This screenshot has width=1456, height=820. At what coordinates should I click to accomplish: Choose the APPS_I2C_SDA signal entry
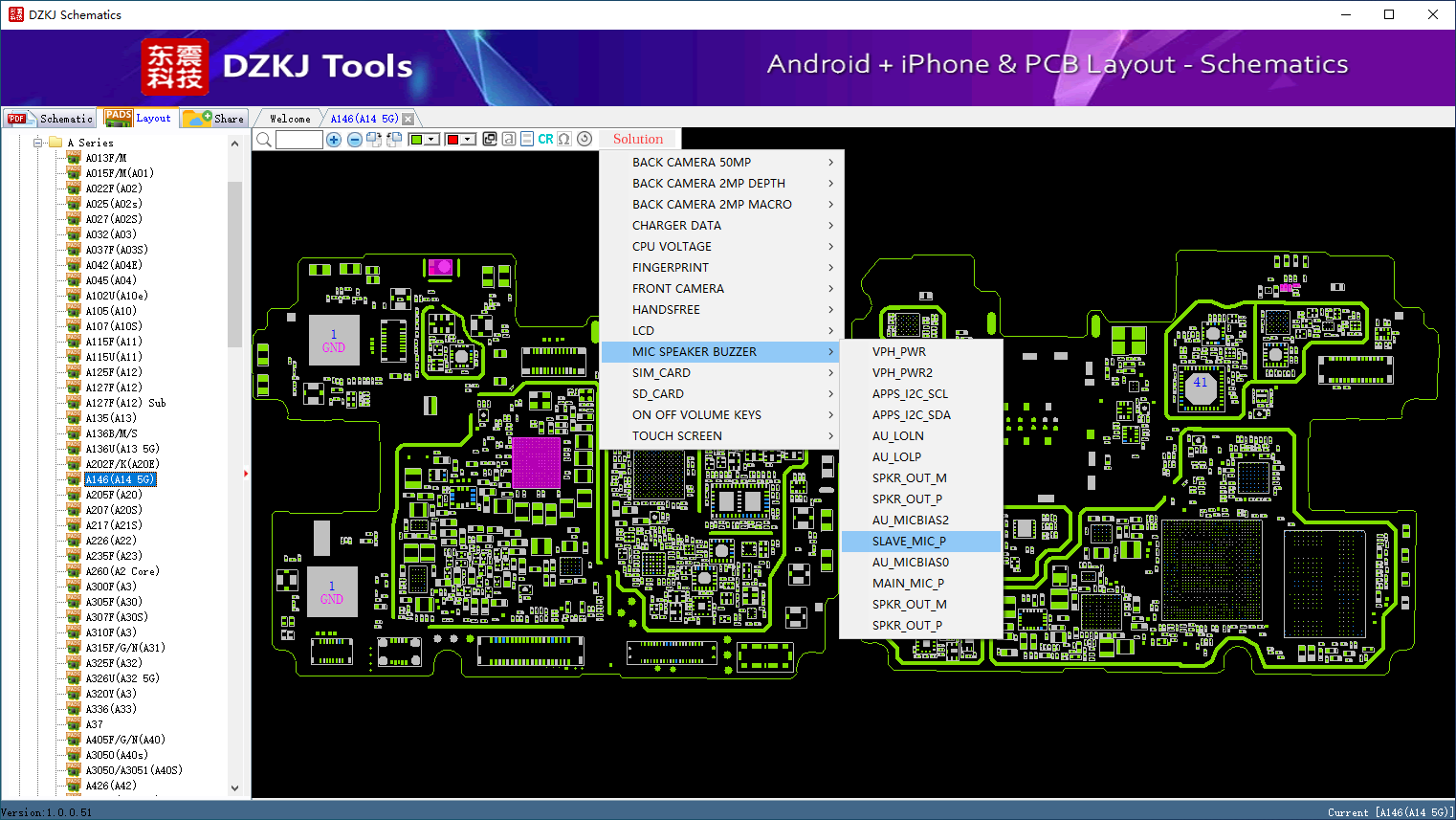(x=921, y=414)
